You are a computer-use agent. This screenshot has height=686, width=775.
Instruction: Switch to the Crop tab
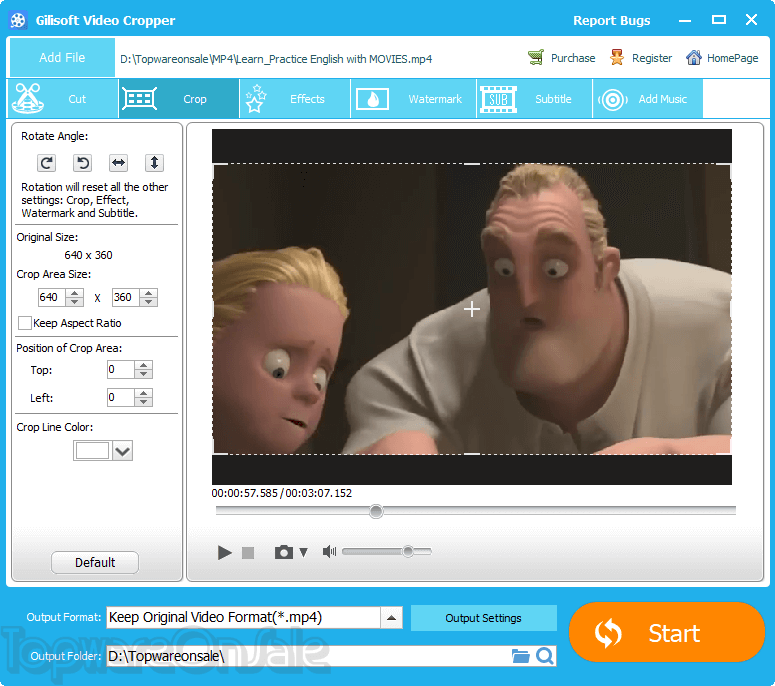[179, 99]
